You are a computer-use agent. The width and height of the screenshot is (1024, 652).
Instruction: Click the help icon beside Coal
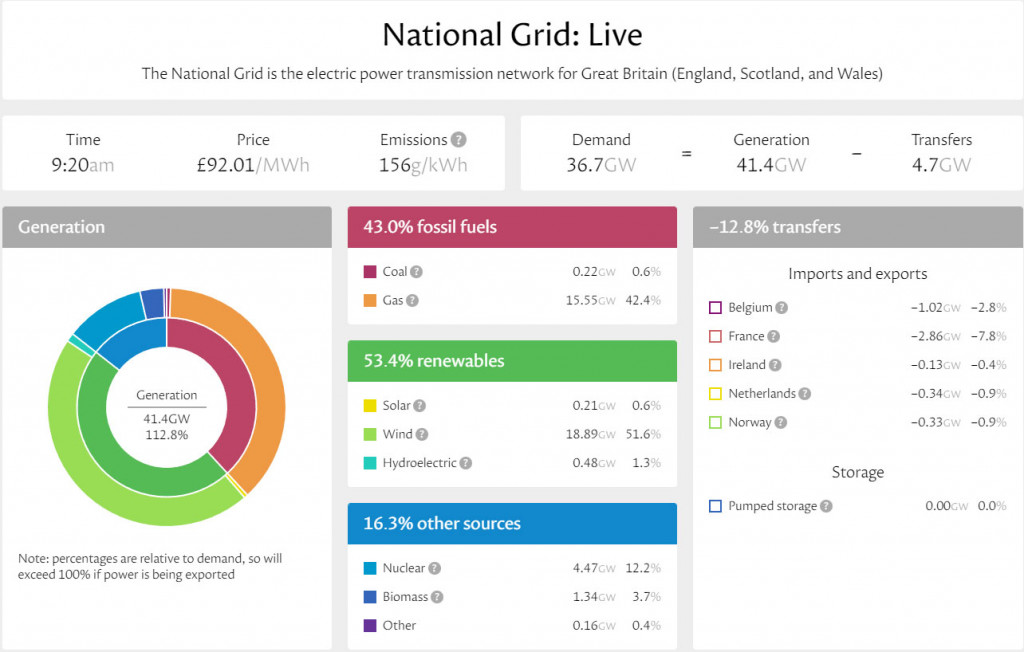(x=416, y=272)
